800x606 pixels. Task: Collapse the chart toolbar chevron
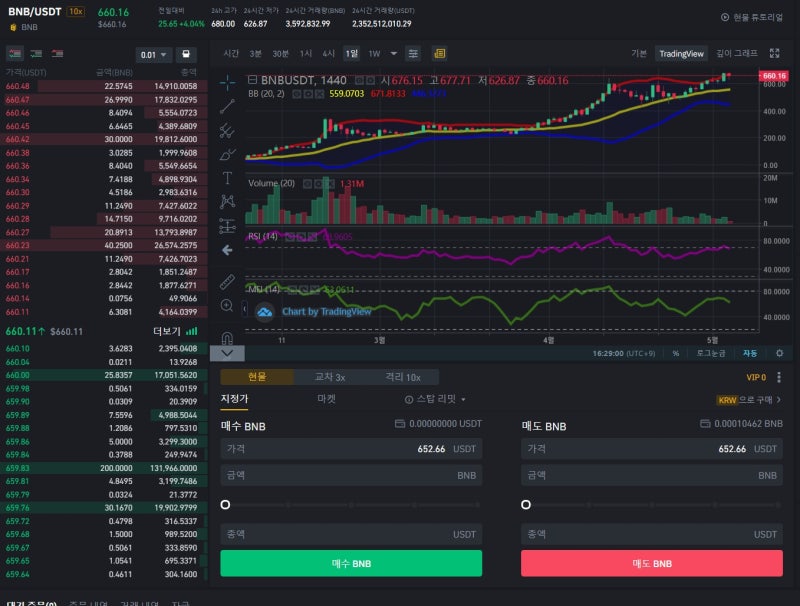coord(227,353)
